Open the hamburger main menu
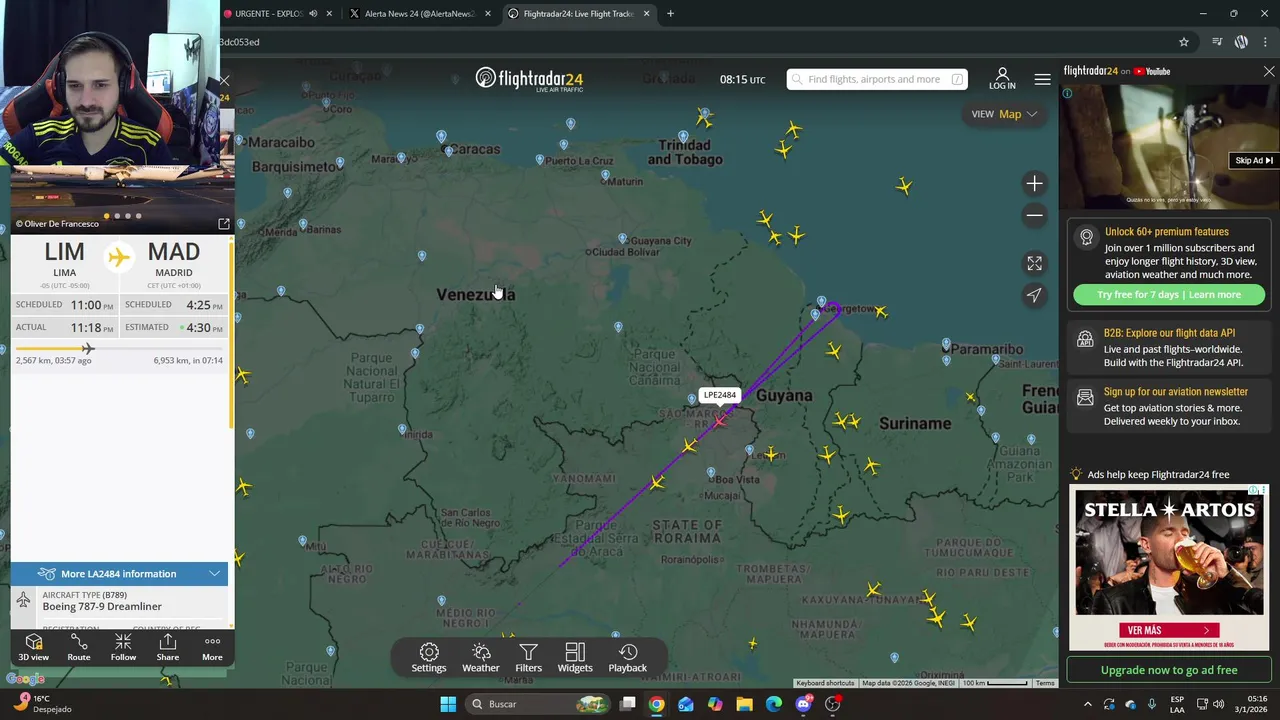Screen dimensions: 1280x720 [1042, 79]
